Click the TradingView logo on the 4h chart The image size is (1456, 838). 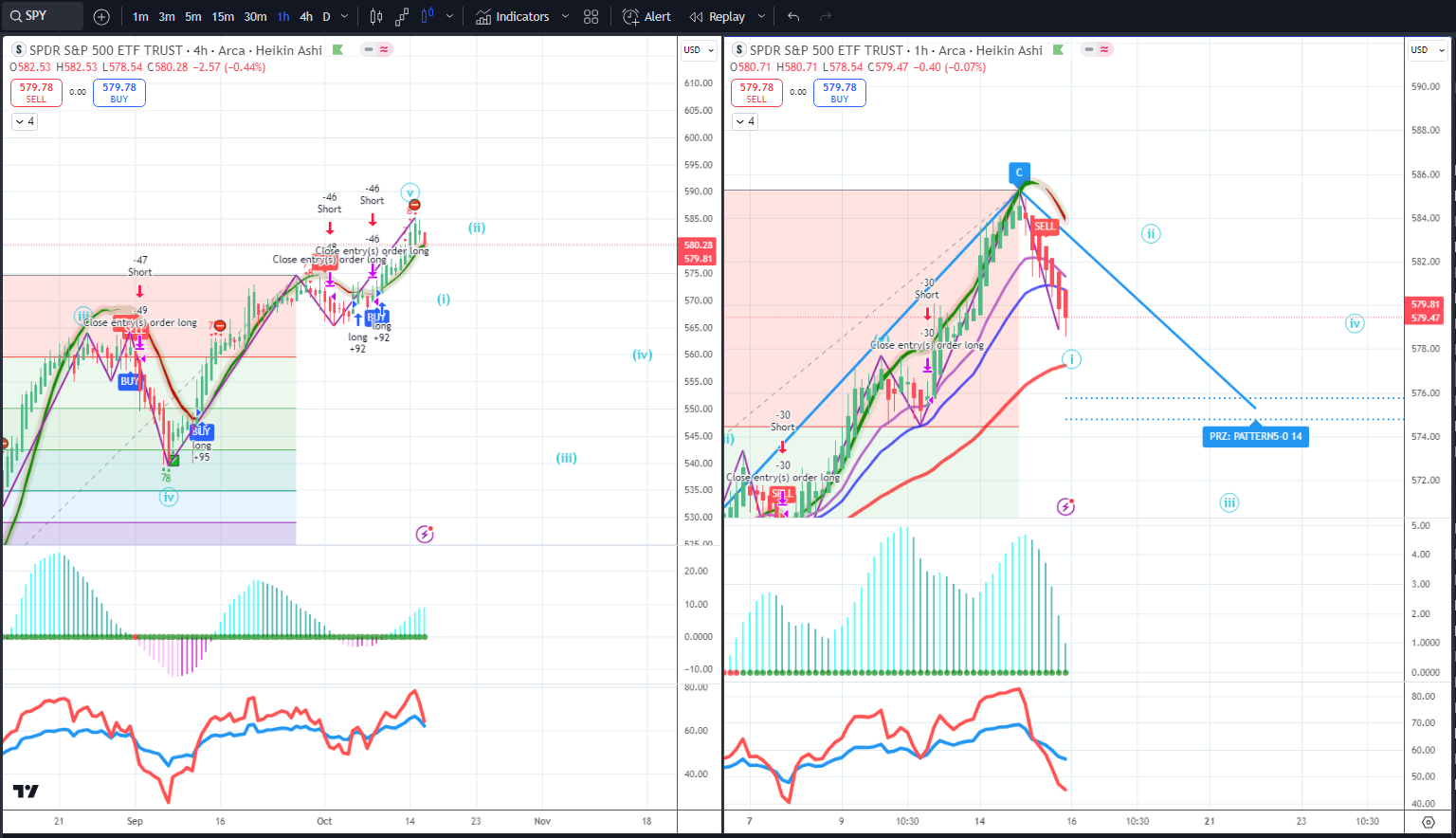[x=26, y=792]
